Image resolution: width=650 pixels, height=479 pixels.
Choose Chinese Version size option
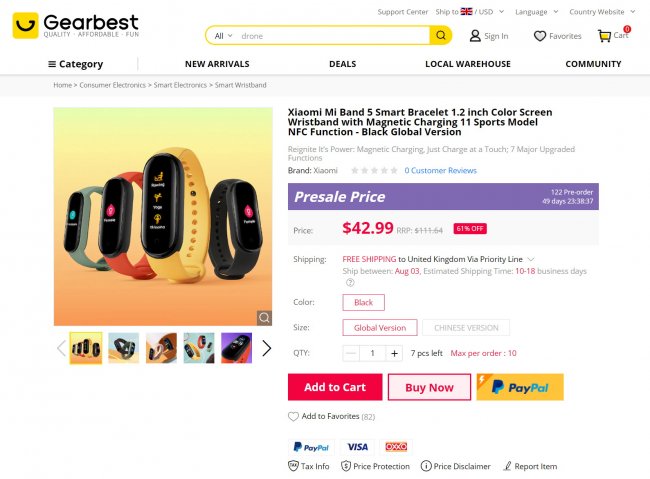(466, 327)
